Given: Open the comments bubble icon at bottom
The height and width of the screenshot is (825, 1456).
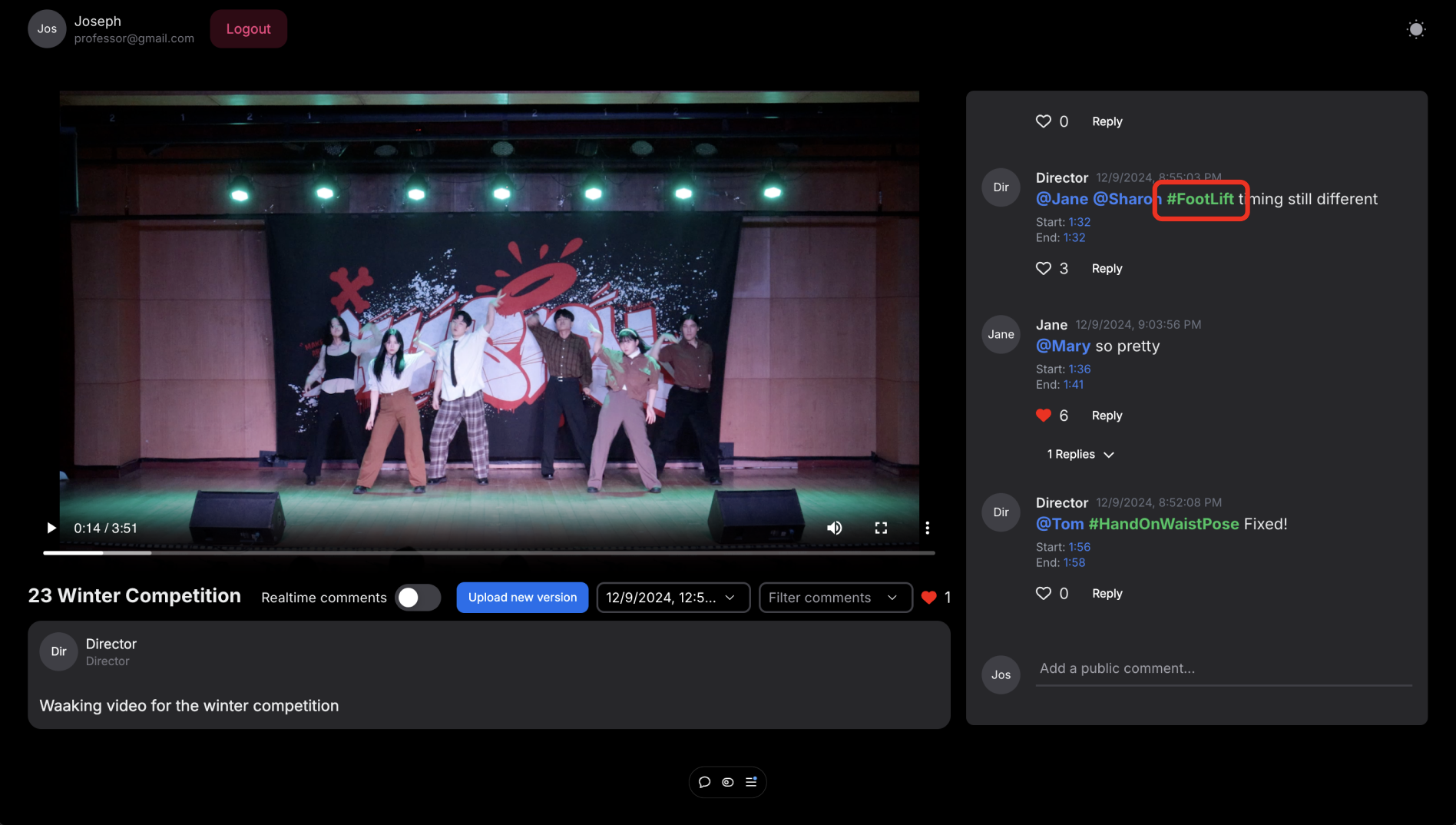Looking at the screenshot, I should coord(704,781).
